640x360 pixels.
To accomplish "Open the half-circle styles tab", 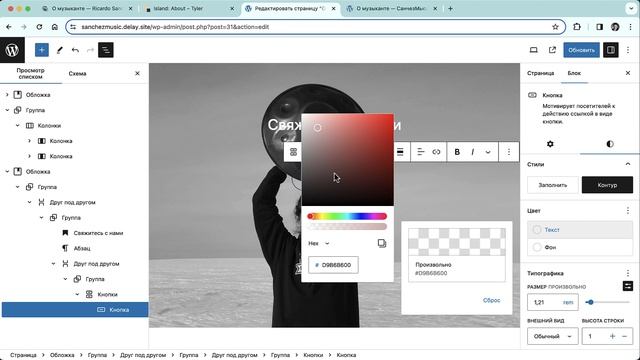I will 610,144.
